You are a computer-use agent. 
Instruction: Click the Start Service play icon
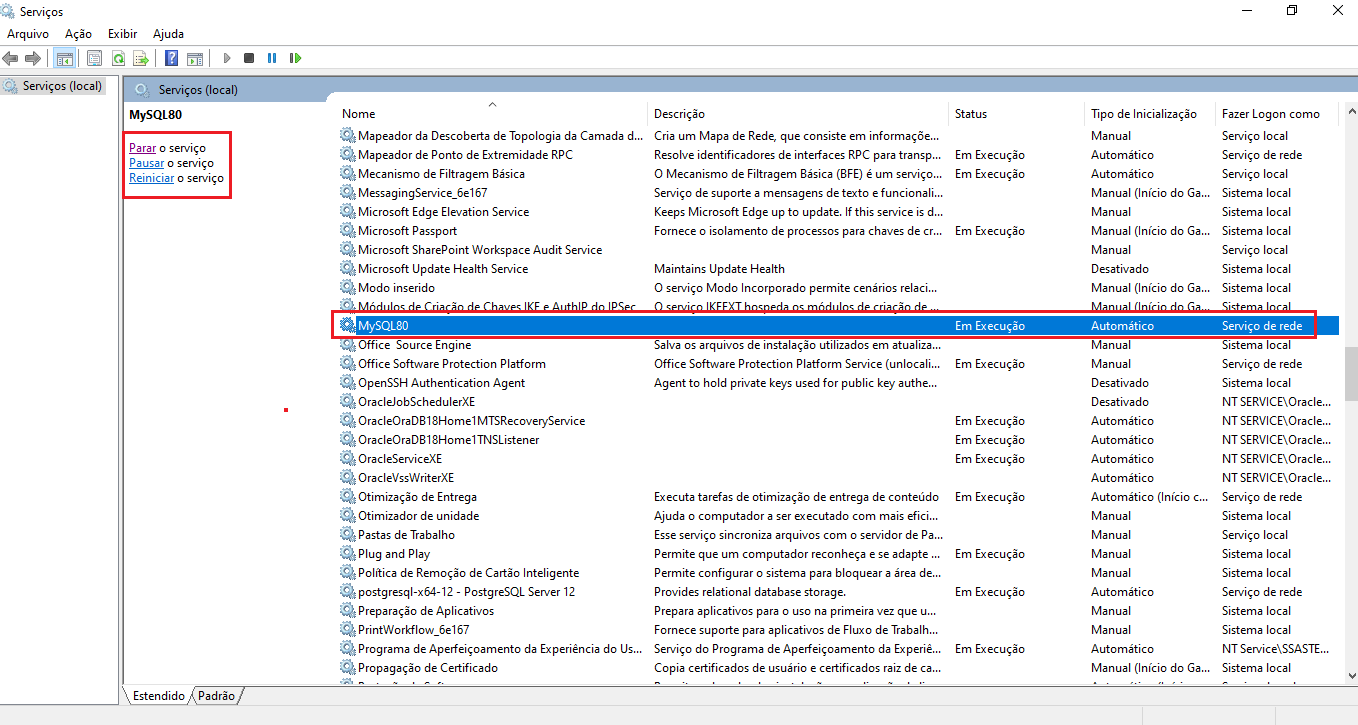227,58
